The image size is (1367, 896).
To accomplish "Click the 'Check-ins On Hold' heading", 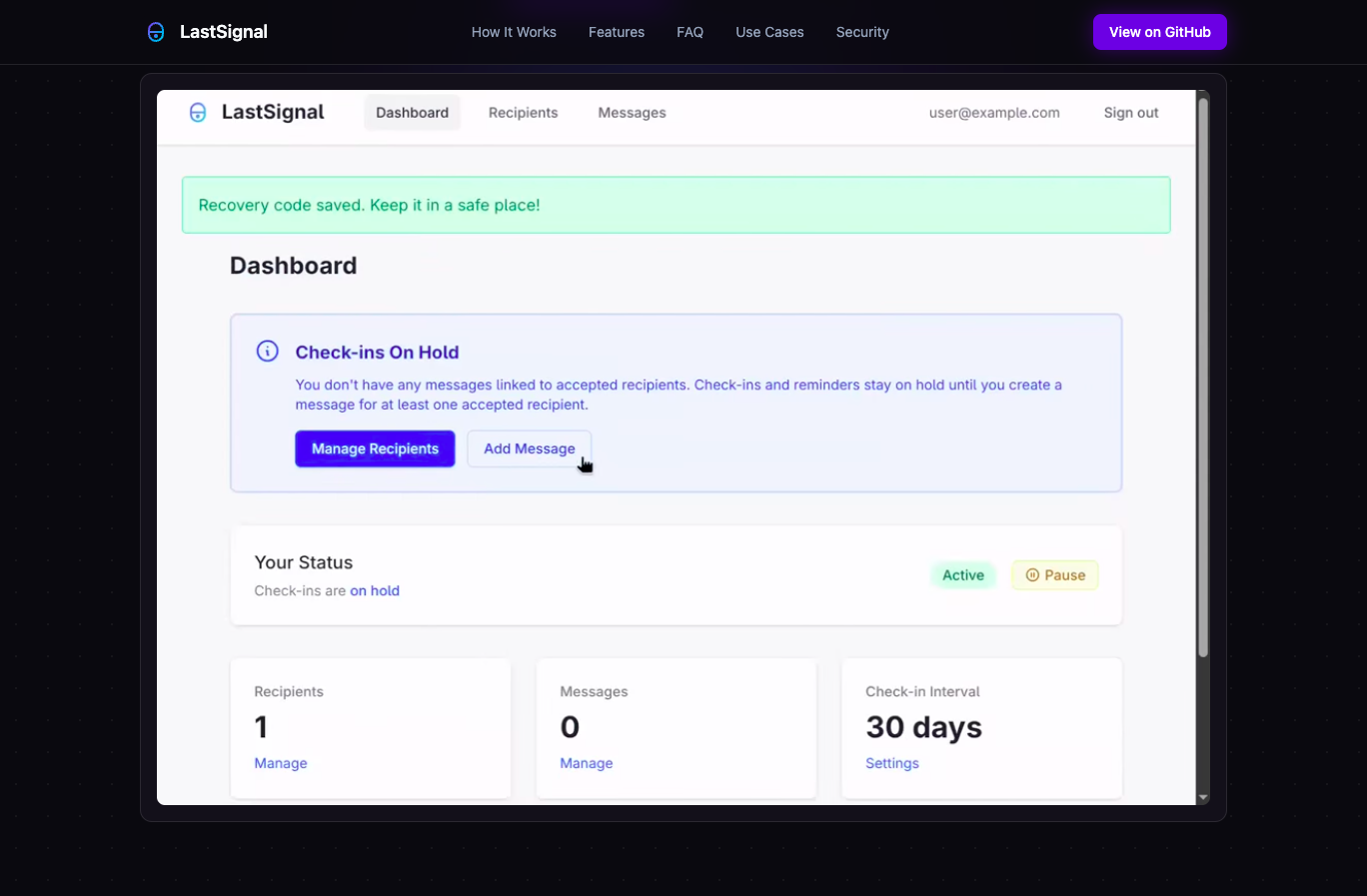I will 377,352.
